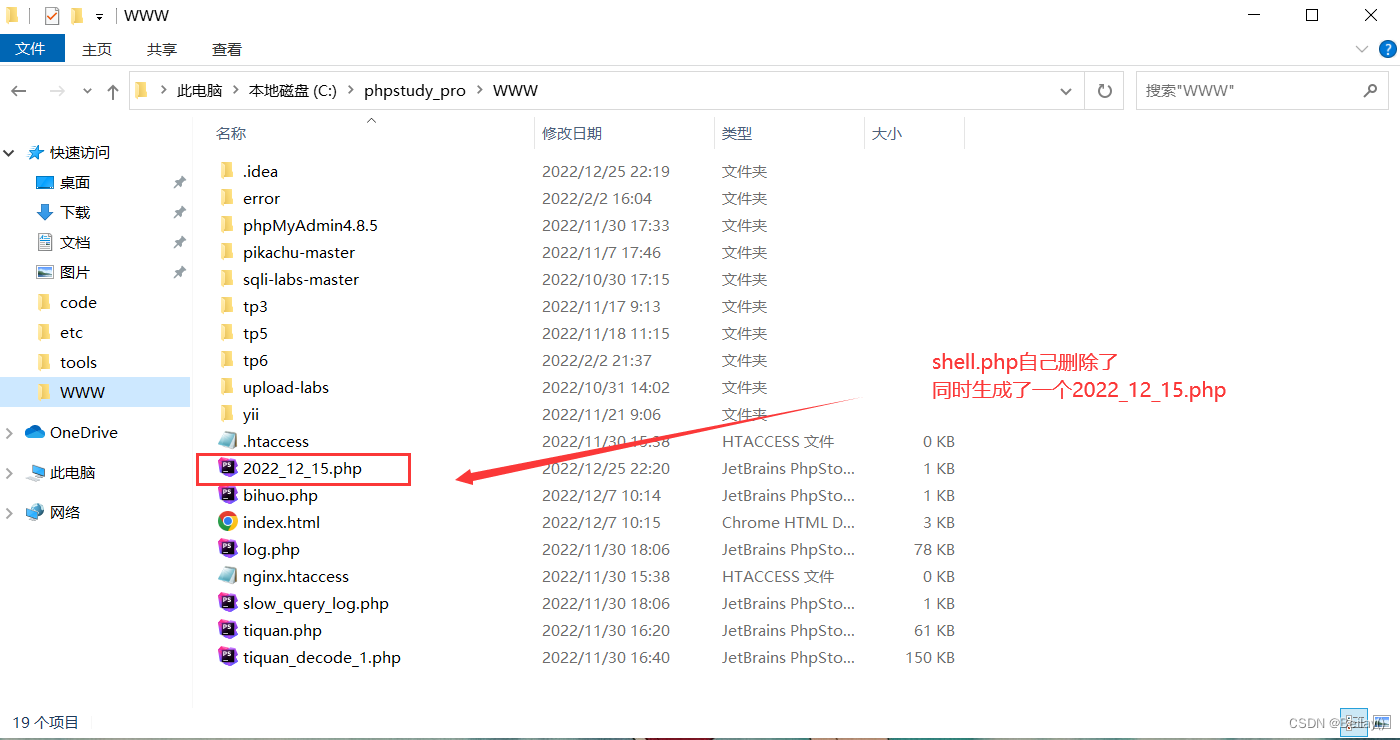Click the back navigation arrow
The height and width of the screenshot is (740, 1400).
[19, 91]
